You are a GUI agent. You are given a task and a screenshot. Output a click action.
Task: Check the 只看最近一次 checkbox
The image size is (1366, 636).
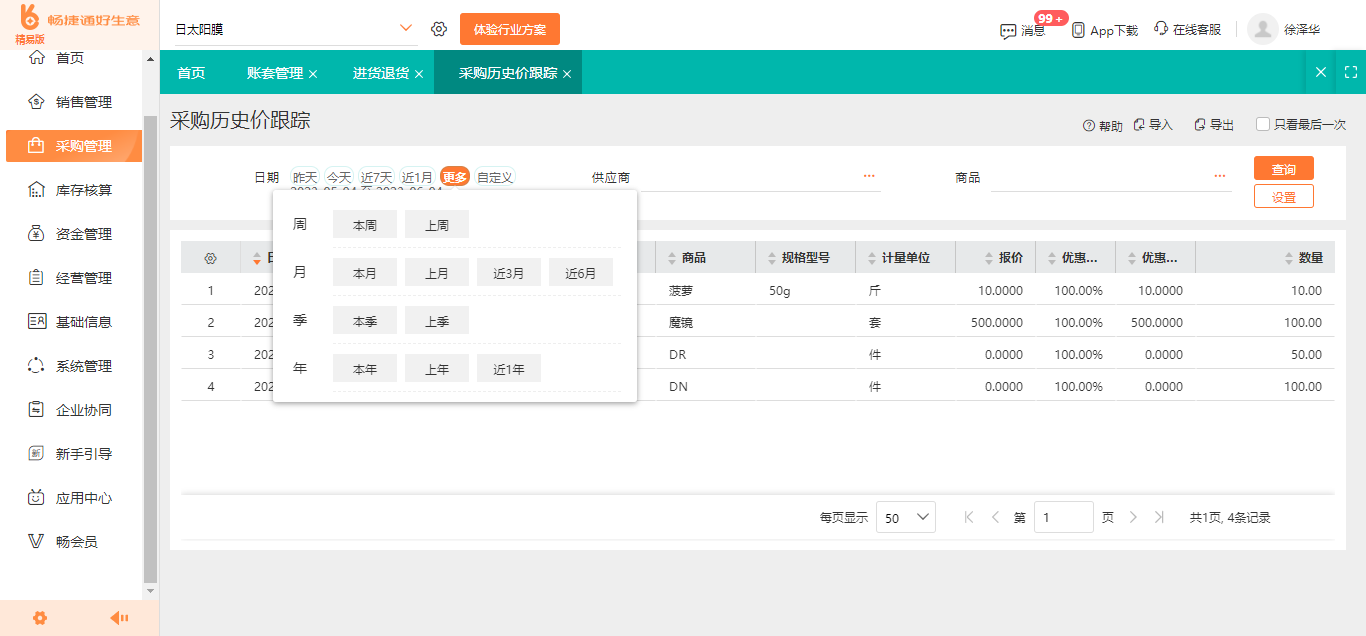[1262, 124]
